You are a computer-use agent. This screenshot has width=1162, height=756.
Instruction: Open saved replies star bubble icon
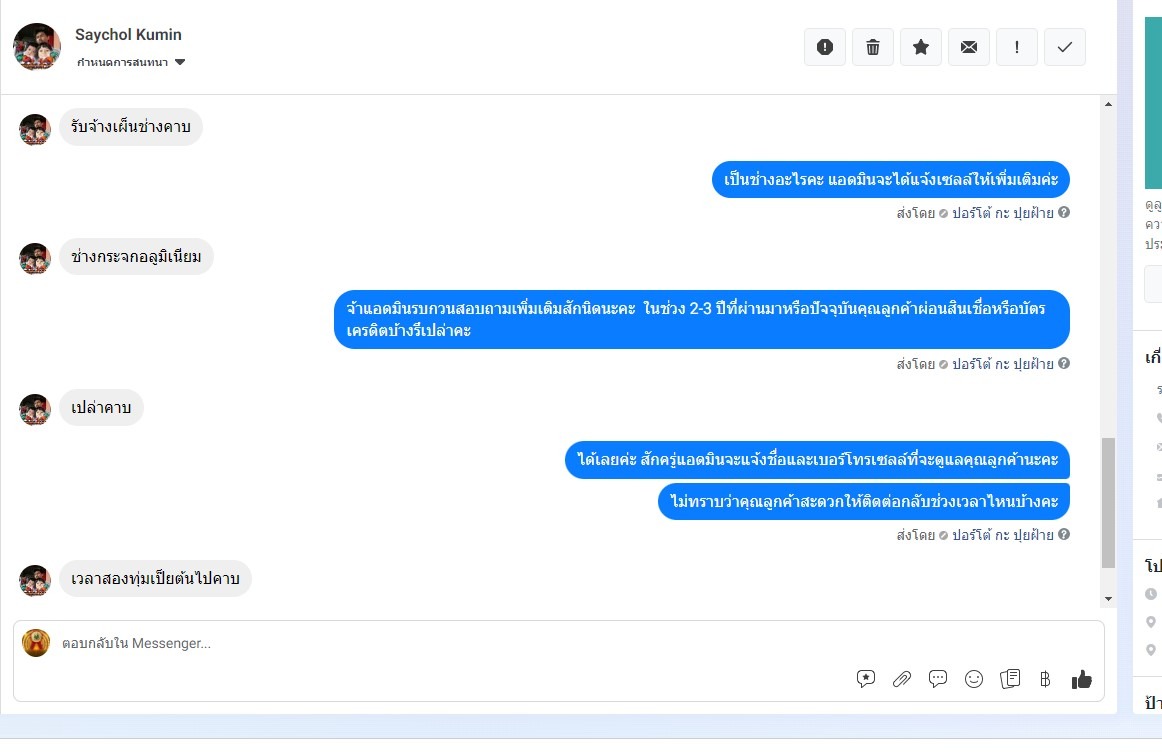[x=866, y=679]
